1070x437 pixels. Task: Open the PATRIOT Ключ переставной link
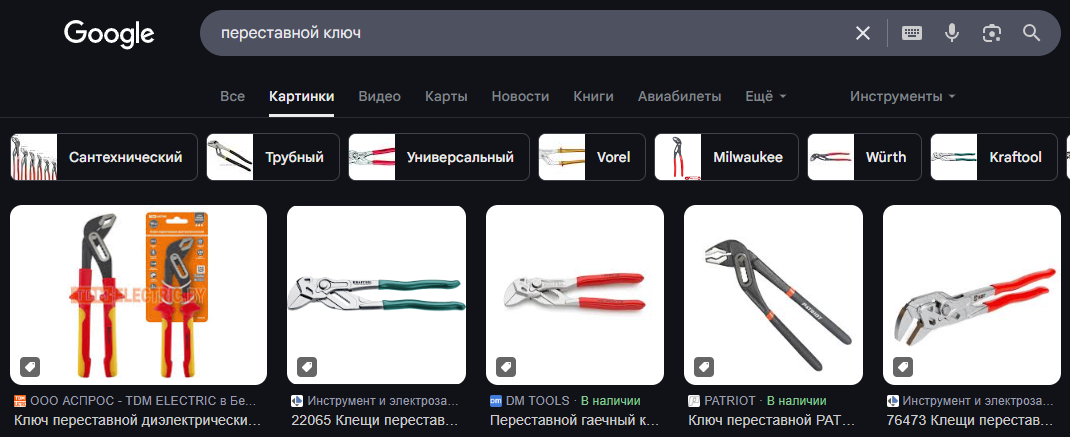point(772,419)
